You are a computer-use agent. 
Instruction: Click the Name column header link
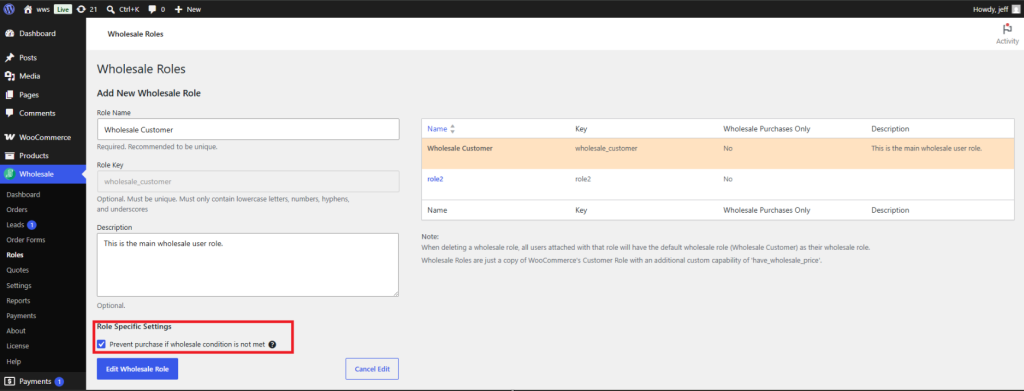click(437, 129)
